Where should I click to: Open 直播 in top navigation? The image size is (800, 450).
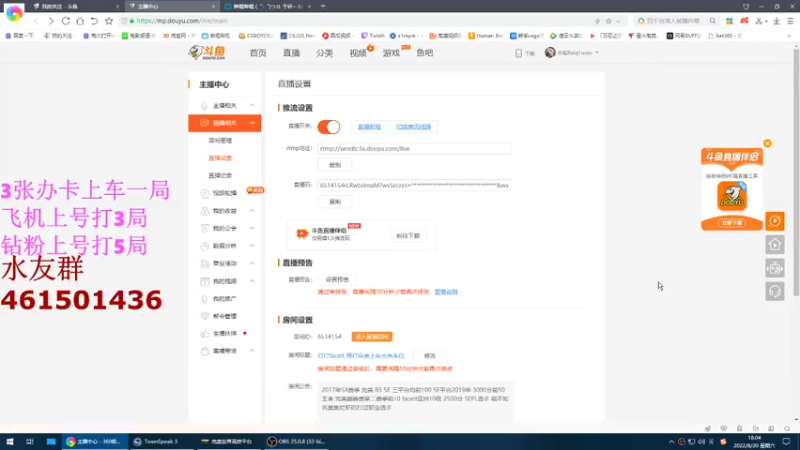click(291, 53)
